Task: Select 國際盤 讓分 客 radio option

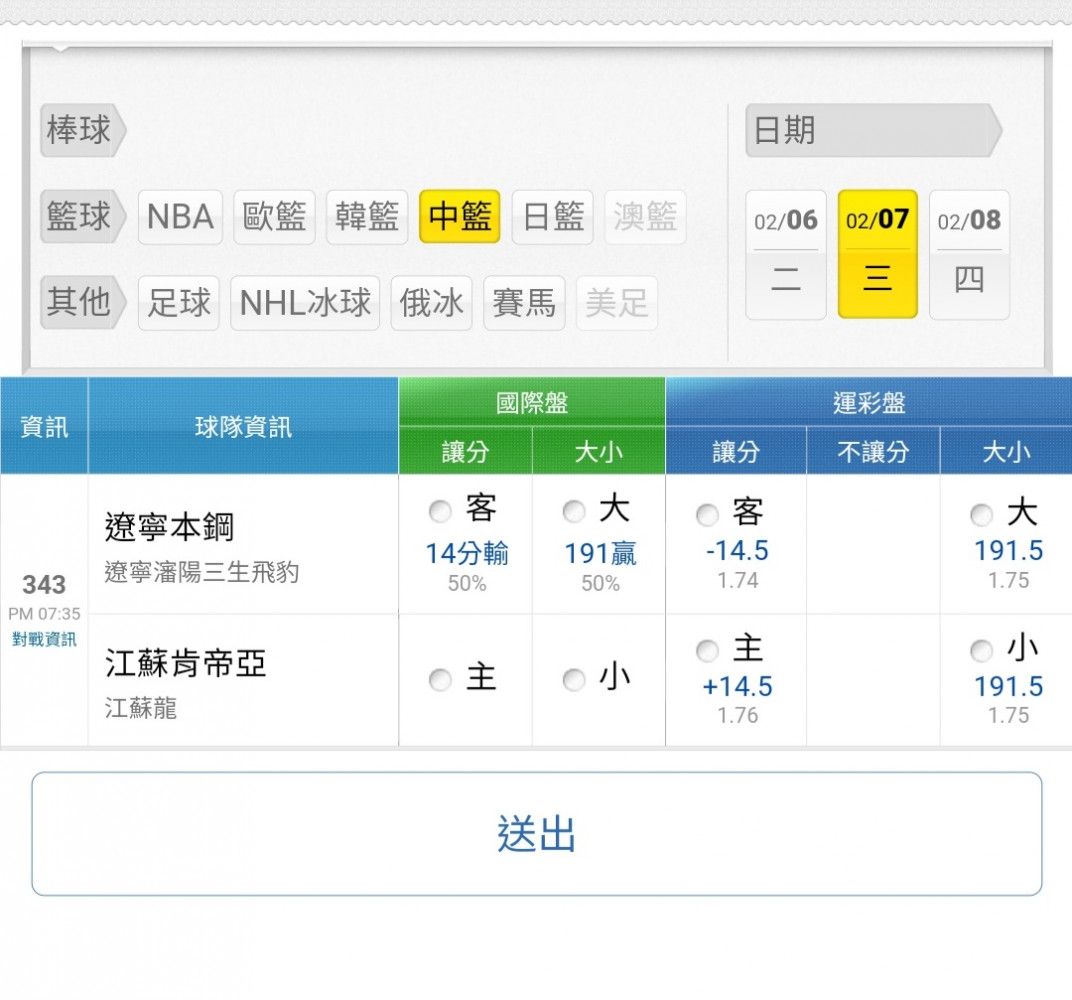Action: (x=440, y=511)
